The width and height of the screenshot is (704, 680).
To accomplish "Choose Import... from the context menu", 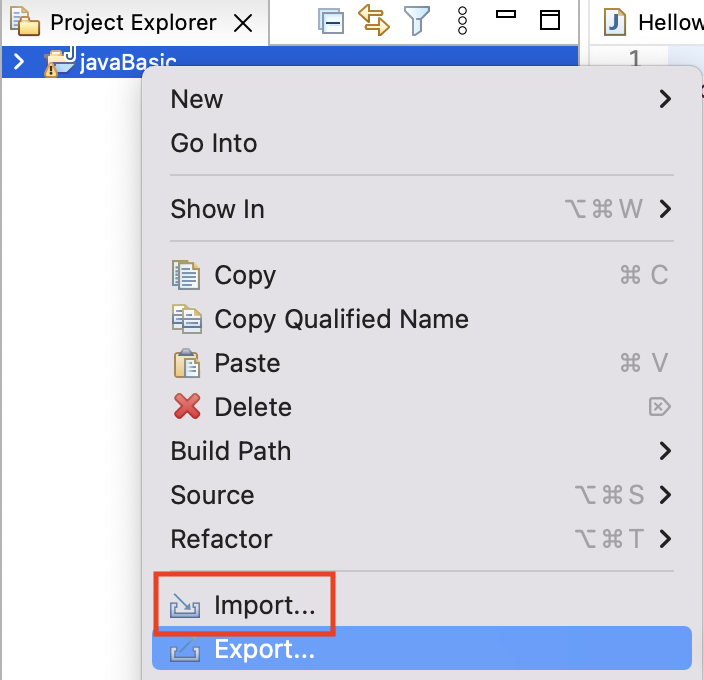I will pos(422,605).
